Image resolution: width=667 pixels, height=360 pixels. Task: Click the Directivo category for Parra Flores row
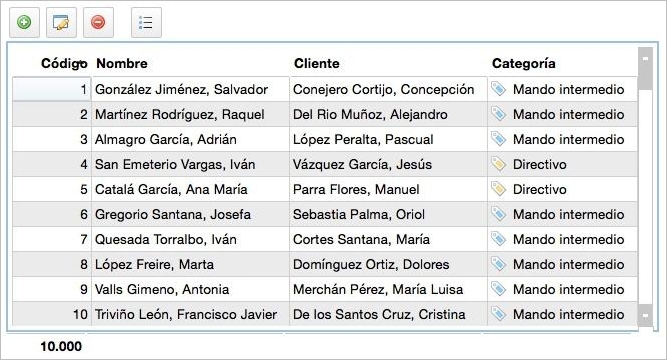[x=539, y=189]
